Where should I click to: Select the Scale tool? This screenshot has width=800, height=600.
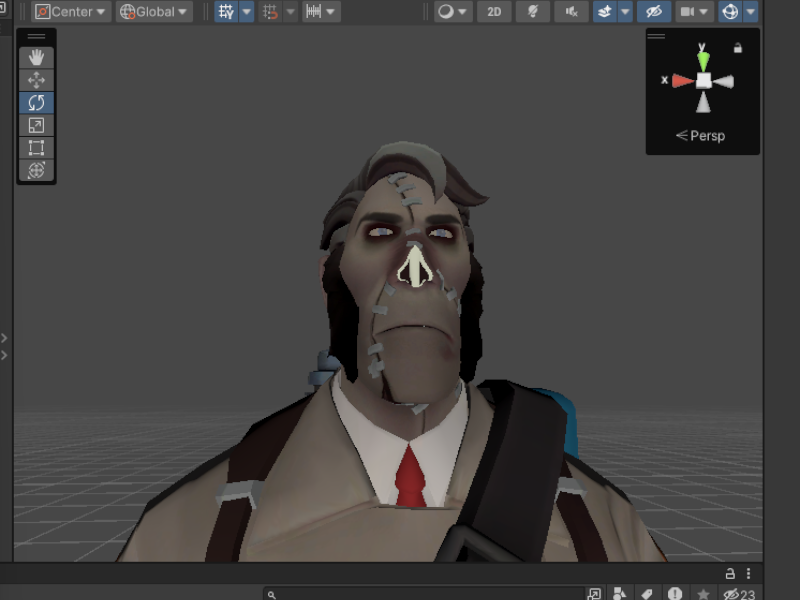(36, 125)
